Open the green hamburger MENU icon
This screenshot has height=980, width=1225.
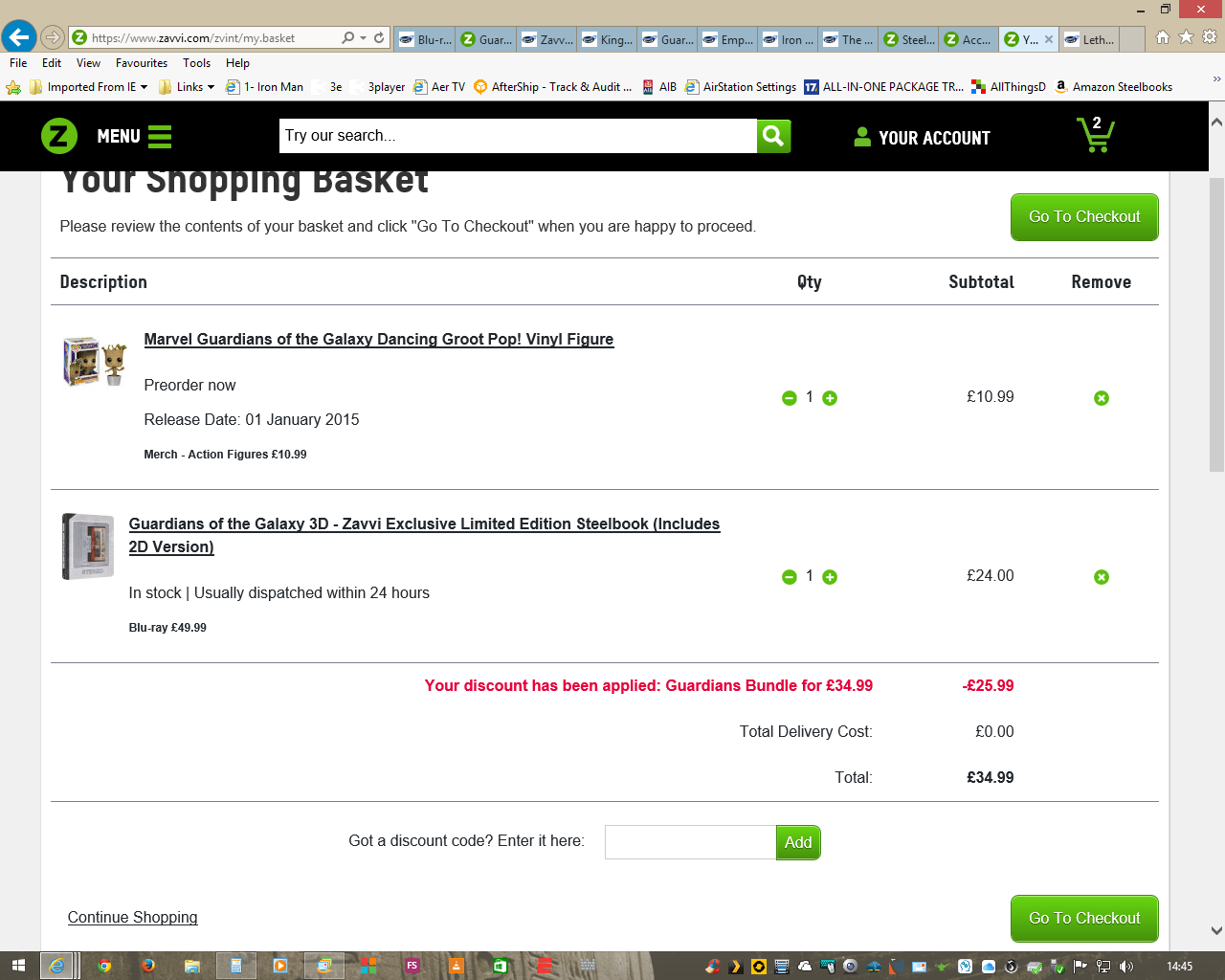point(160,137)
